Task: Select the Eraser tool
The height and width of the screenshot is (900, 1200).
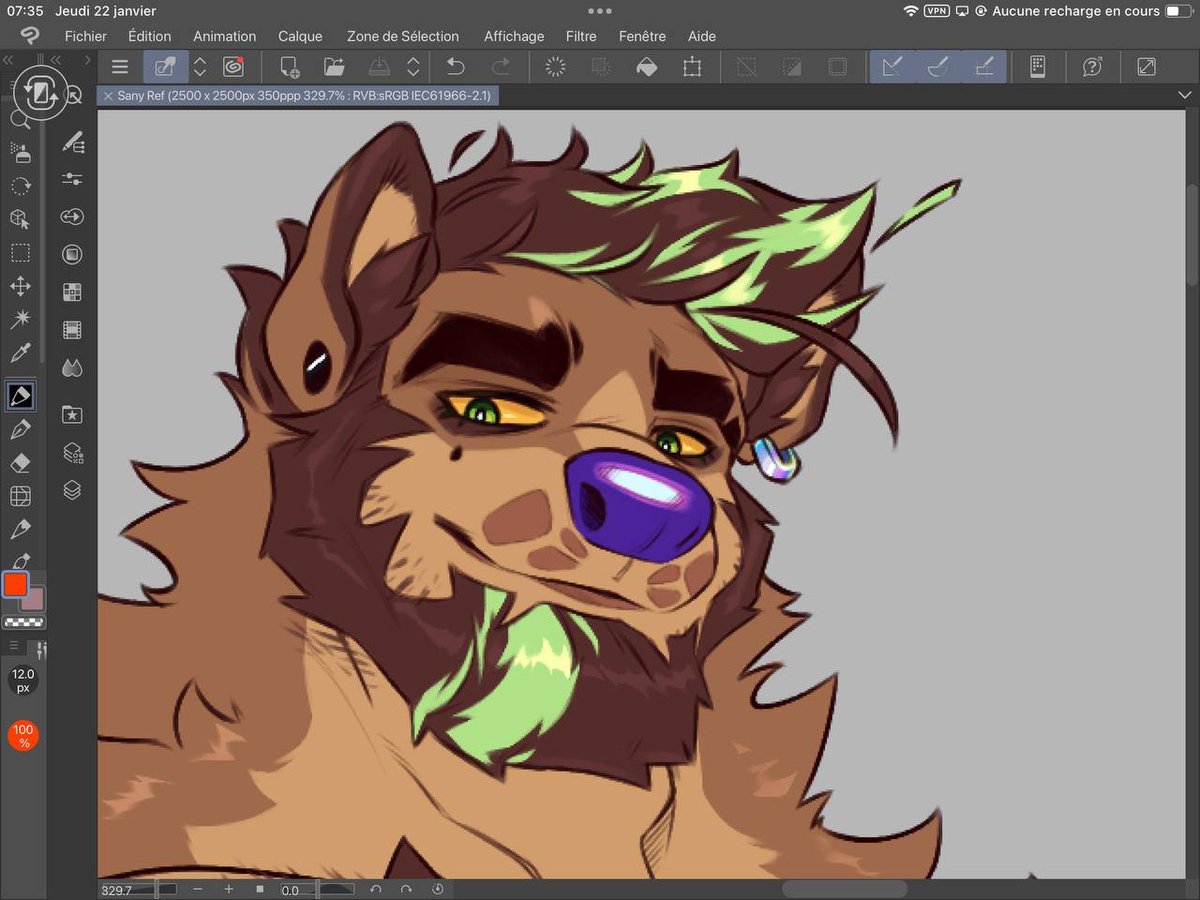Action: pyautogui.click(x=20, y=462)
